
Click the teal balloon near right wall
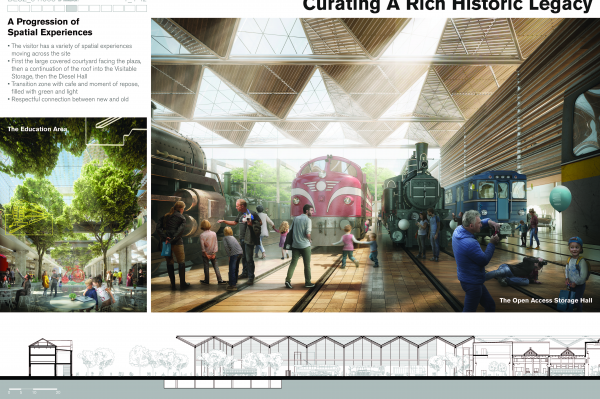[x=560, y=198]
